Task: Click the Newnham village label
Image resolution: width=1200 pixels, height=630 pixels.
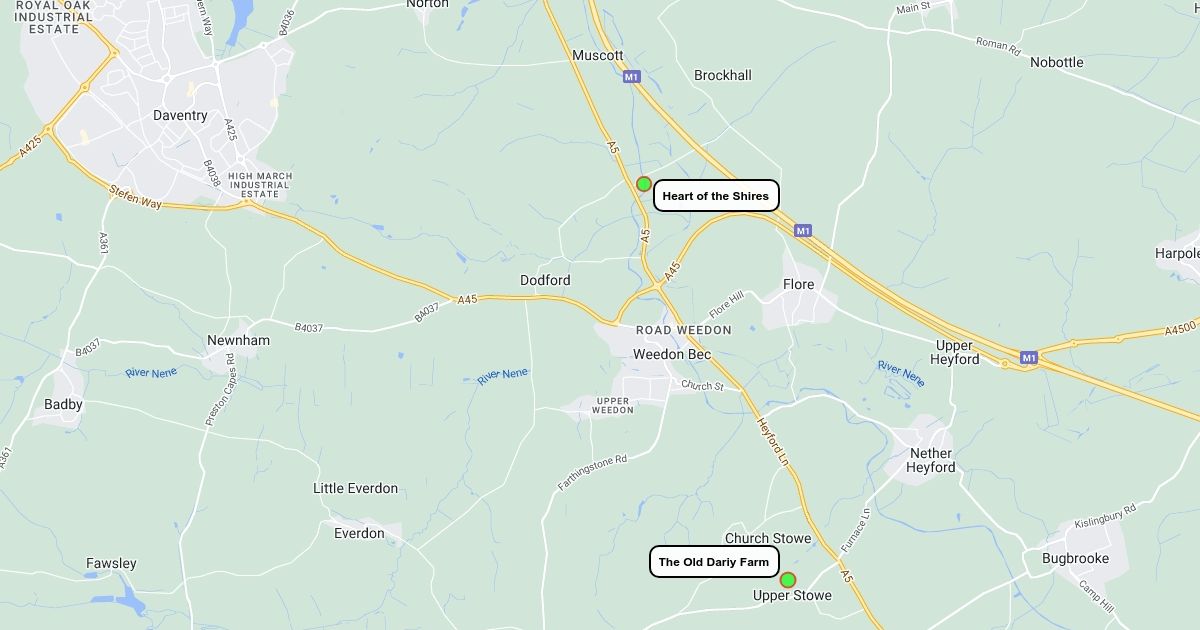Action: coord(238,340)
